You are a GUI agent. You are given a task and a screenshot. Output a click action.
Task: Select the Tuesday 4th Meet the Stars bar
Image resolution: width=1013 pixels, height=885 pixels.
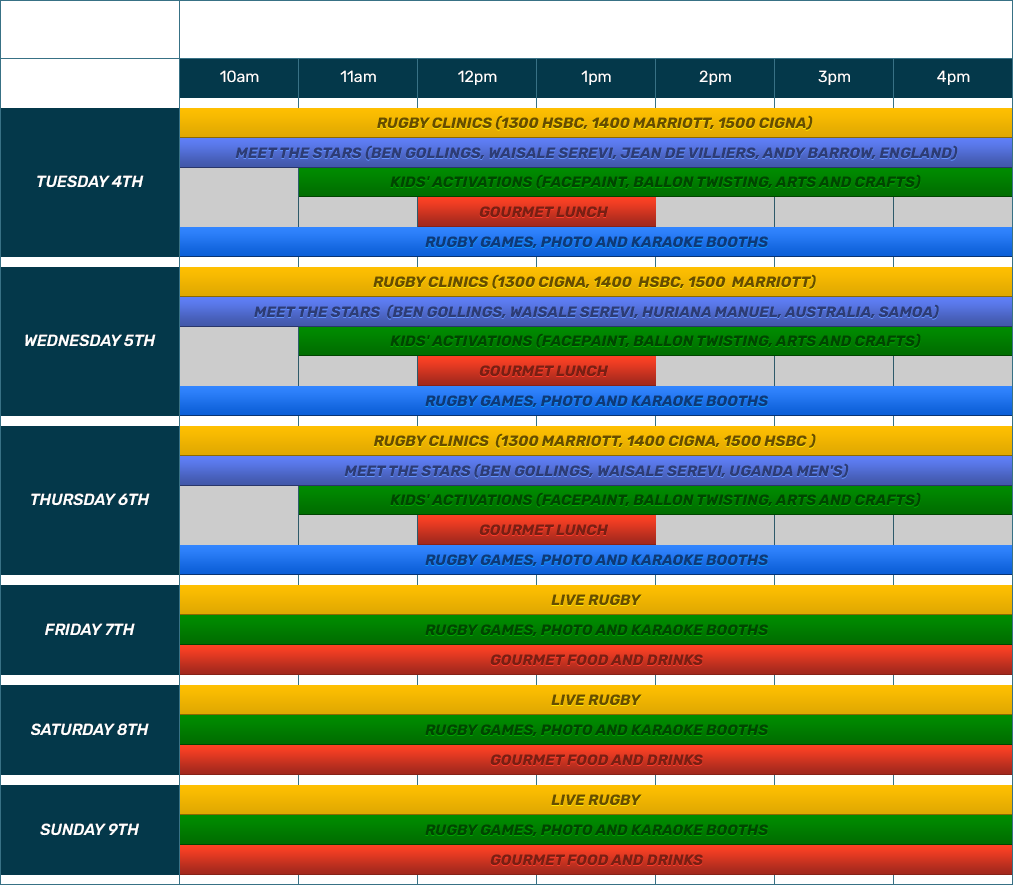(595, 153)
